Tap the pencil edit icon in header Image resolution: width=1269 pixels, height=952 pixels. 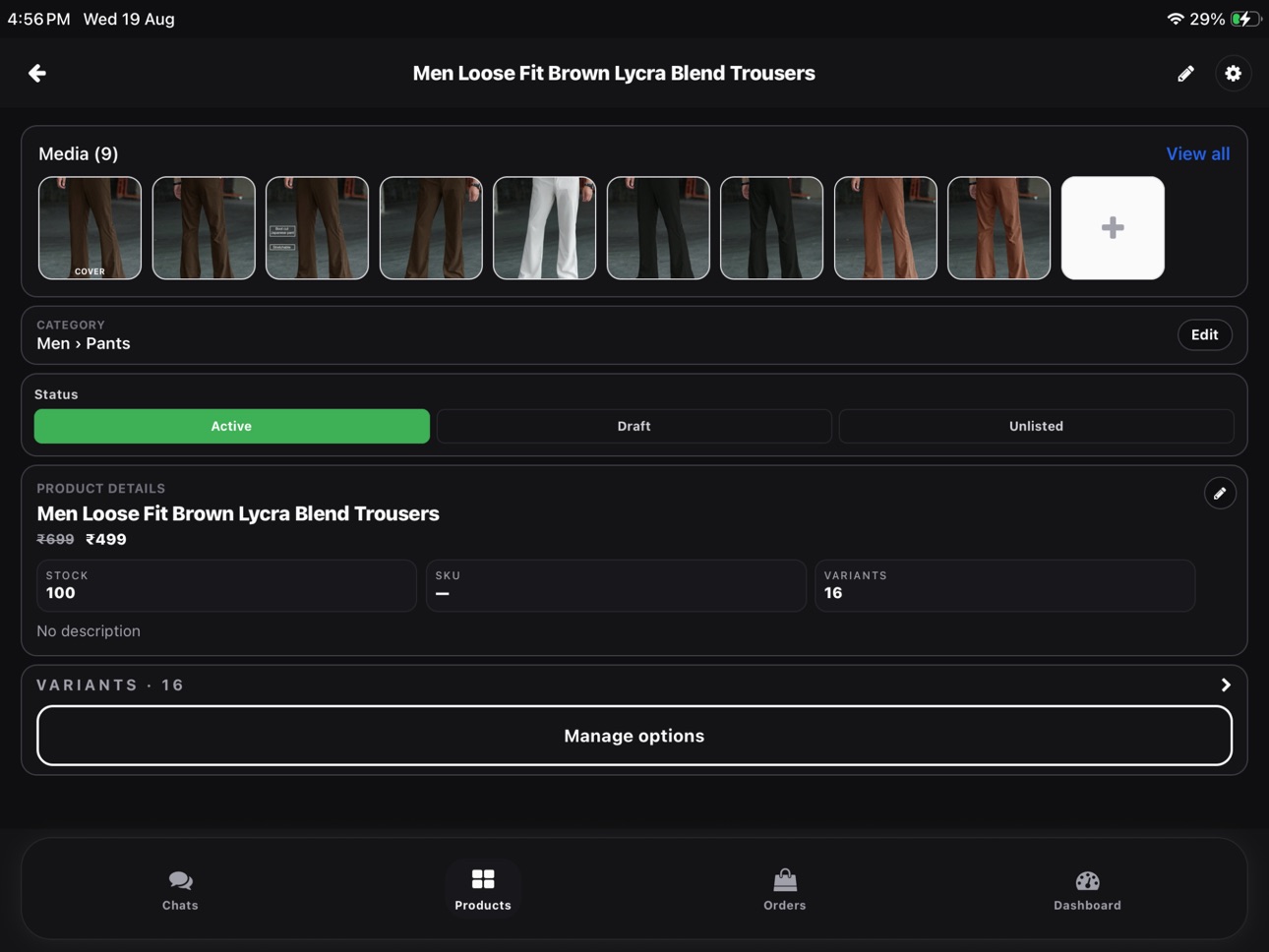coord(1185,74)
